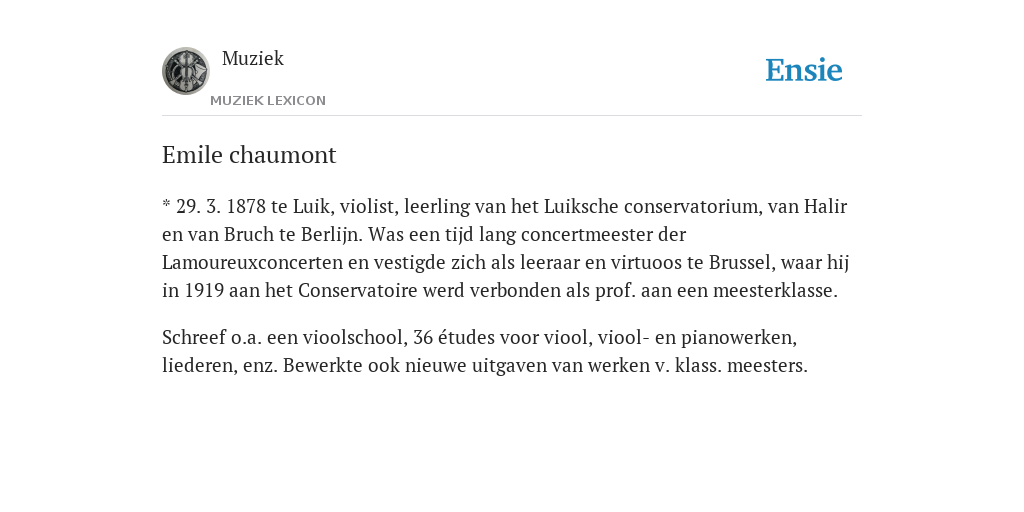This screenshot has height=512, width=1024.
Task: Click the Emile chaumont heading
Action: 249,155
